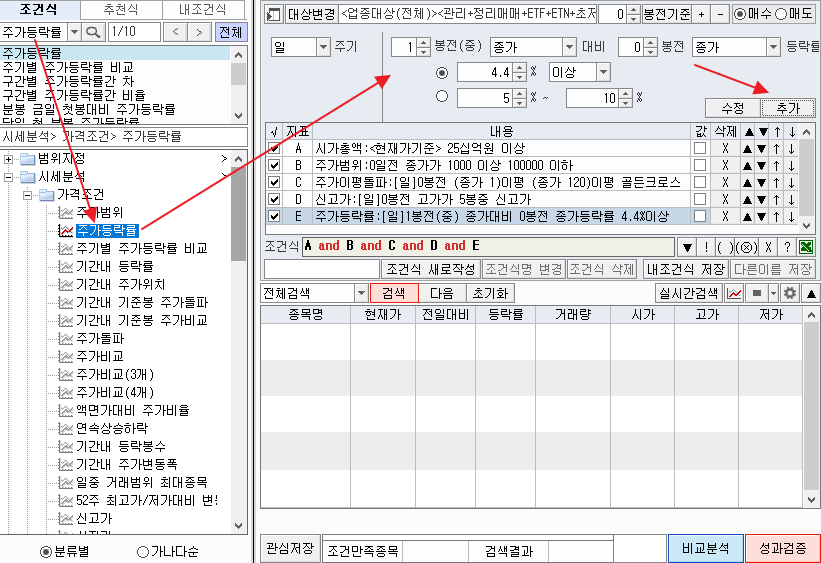Click the stop square icon in results toolbar
The height and width of the screenshot is (563, 821).
pos(757,293)
